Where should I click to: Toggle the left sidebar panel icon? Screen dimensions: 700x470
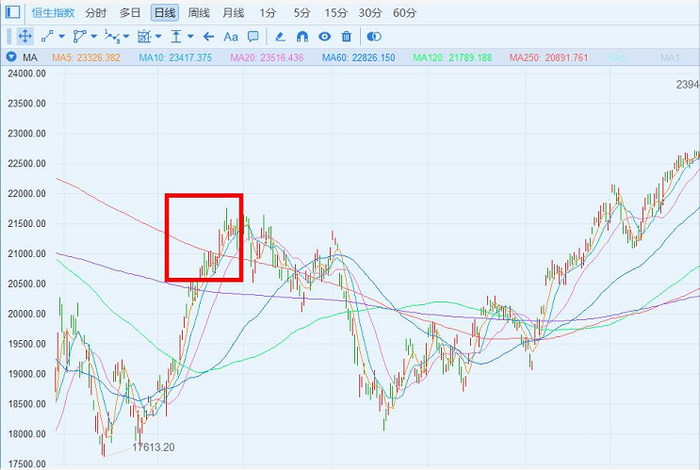click(x=12, y=12)
